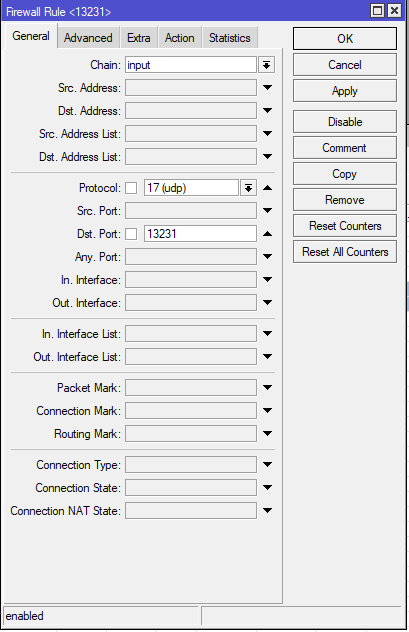Toggle the Protocol invert checkbox
409x632 pixels.
point(131,188)
